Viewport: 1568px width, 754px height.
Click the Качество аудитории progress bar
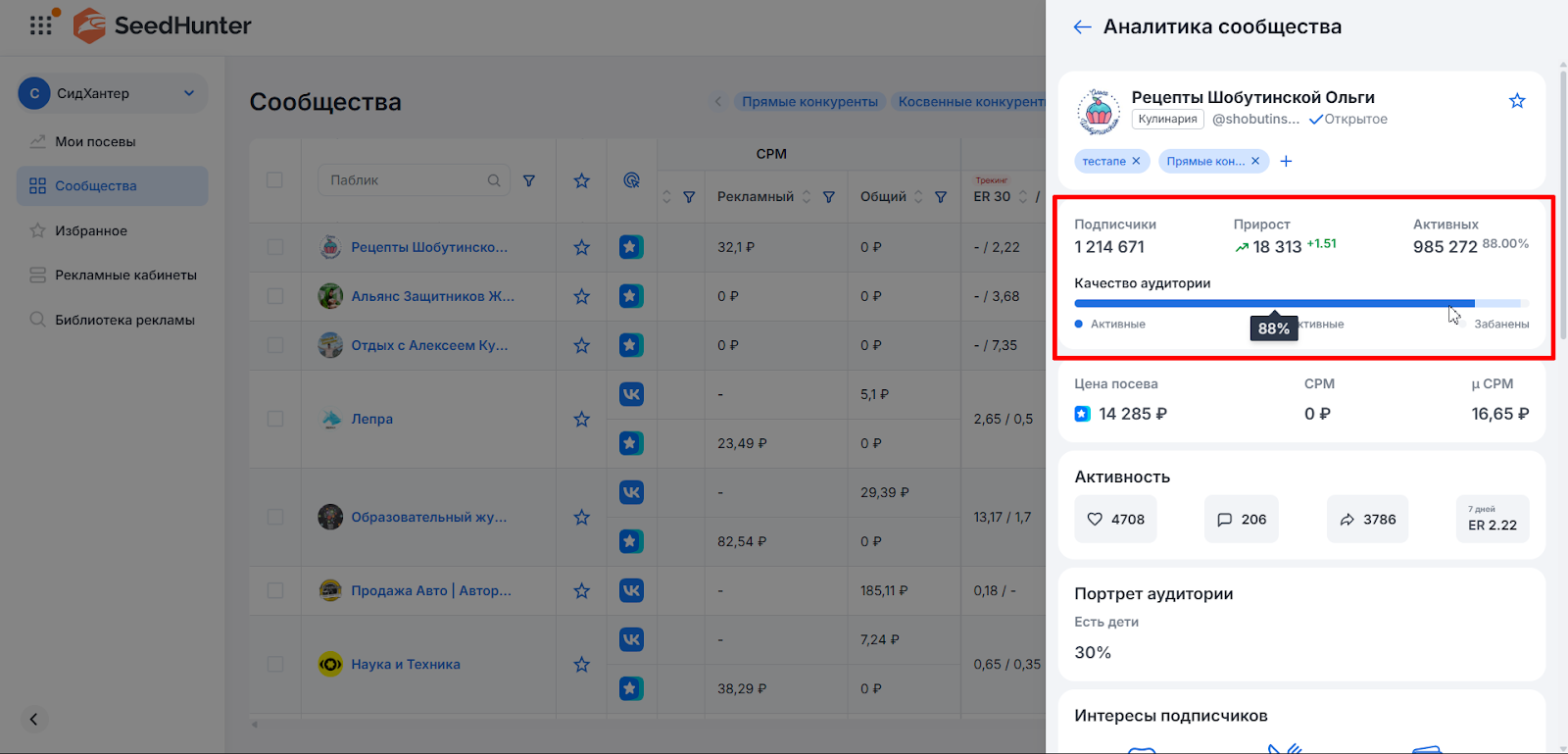pyautogui.click(x=1274, y=304)
